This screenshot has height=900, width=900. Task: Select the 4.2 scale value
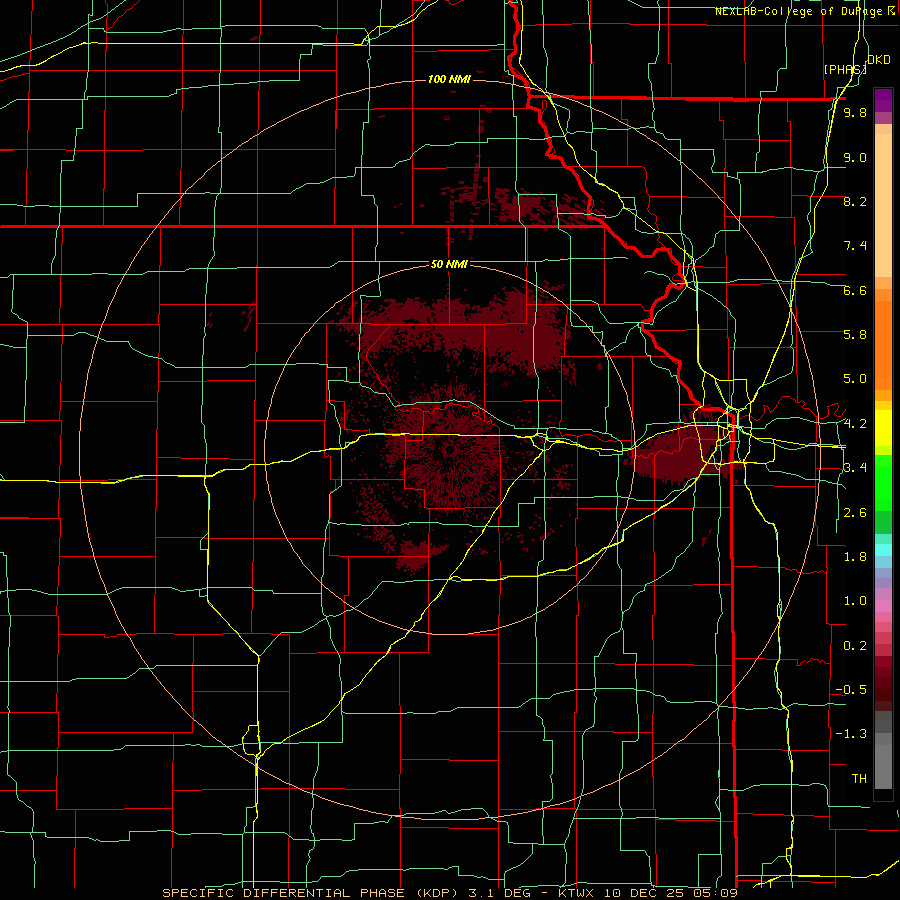pos(855,424)
